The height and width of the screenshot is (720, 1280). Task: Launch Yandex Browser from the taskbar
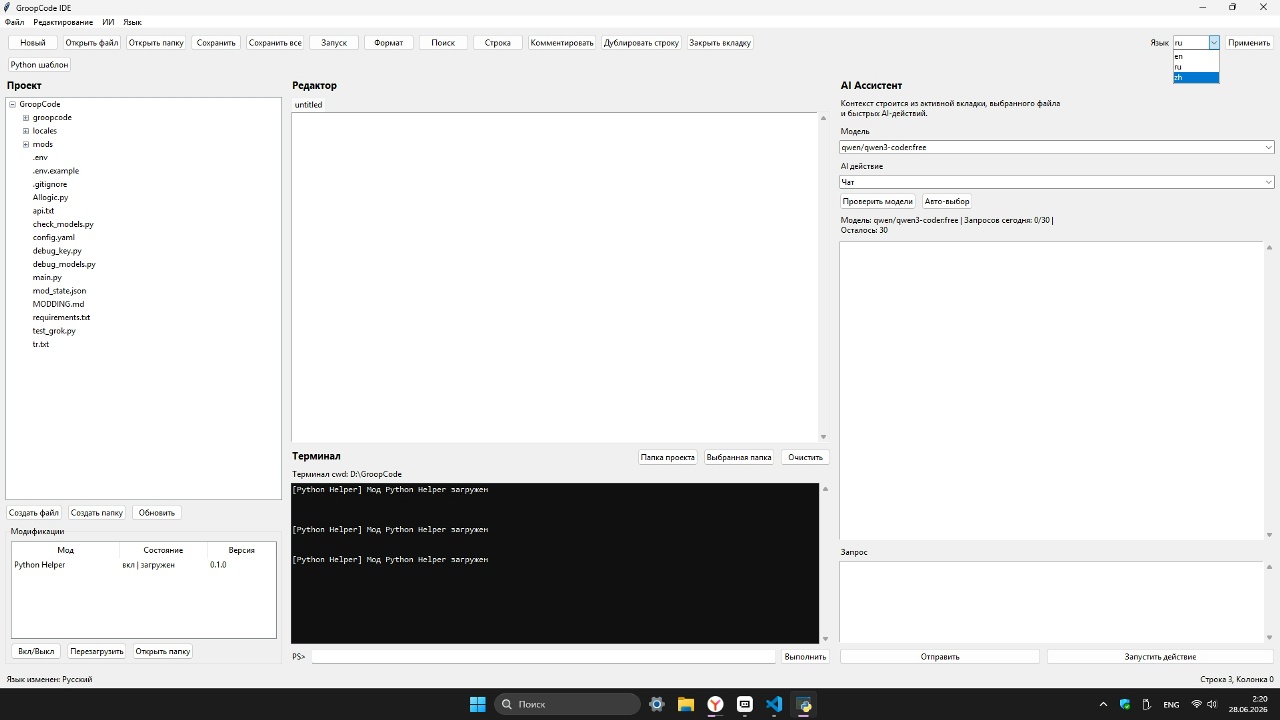tap(716, 704)
